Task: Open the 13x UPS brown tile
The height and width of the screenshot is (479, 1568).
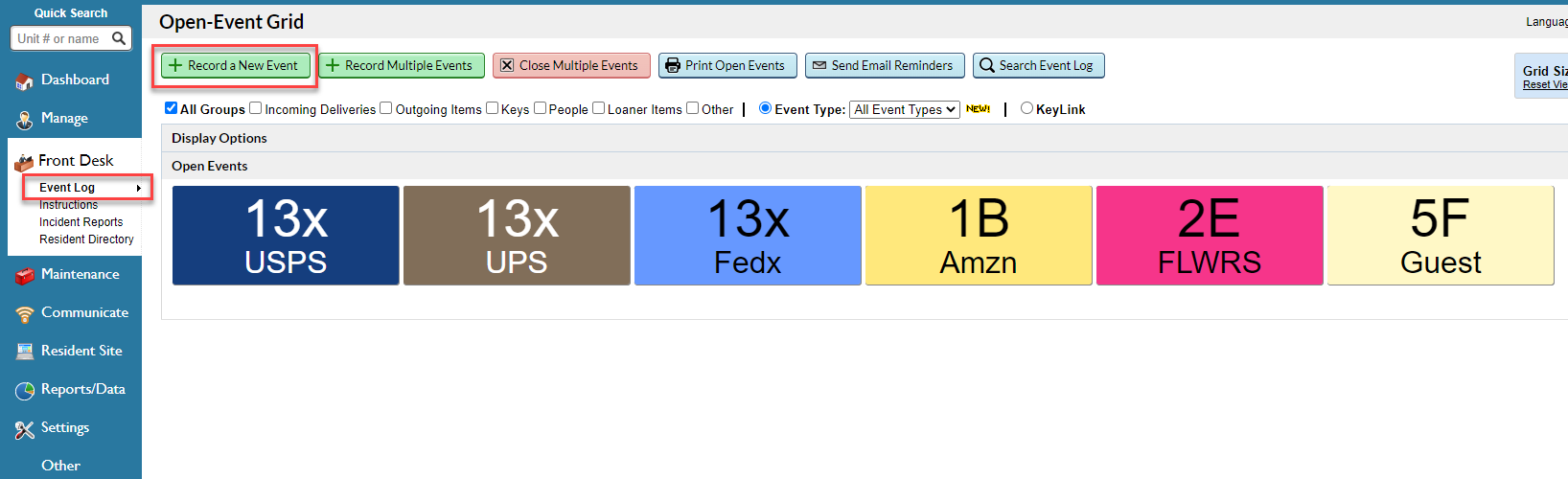Action: 517,236
